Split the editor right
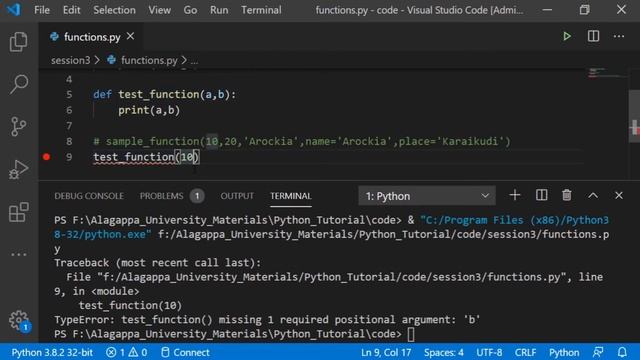Image resolution: width=640 pixels, height=360 pixels. coord(593,36)
